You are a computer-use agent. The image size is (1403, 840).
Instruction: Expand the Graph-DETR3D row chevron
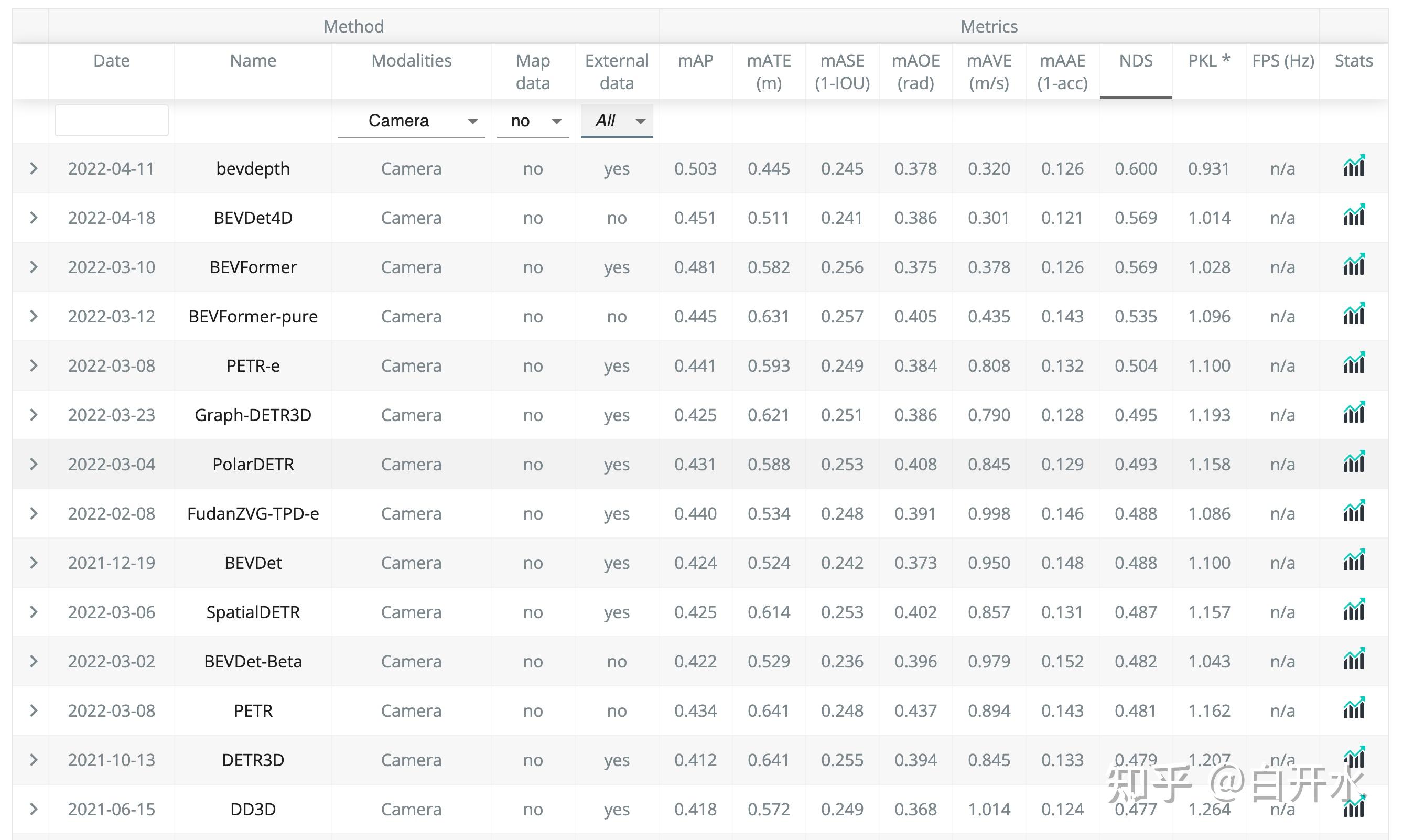pos(34,415)
